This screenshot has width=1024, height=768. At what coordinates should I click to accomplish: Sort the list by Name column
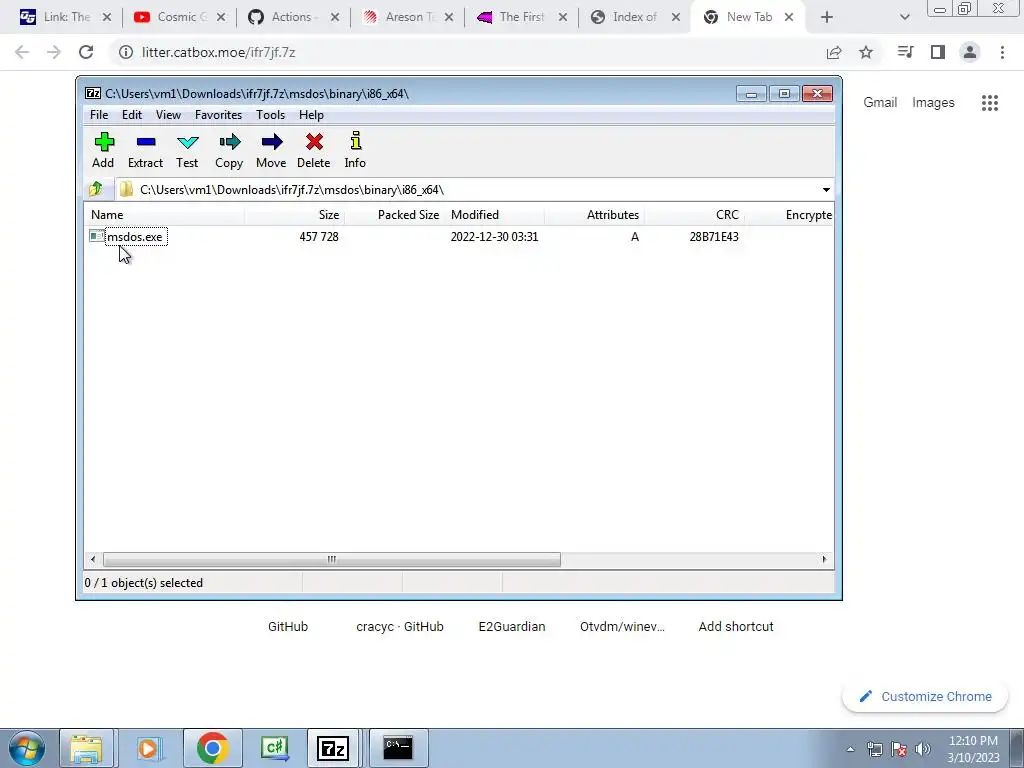coord(165,215)
